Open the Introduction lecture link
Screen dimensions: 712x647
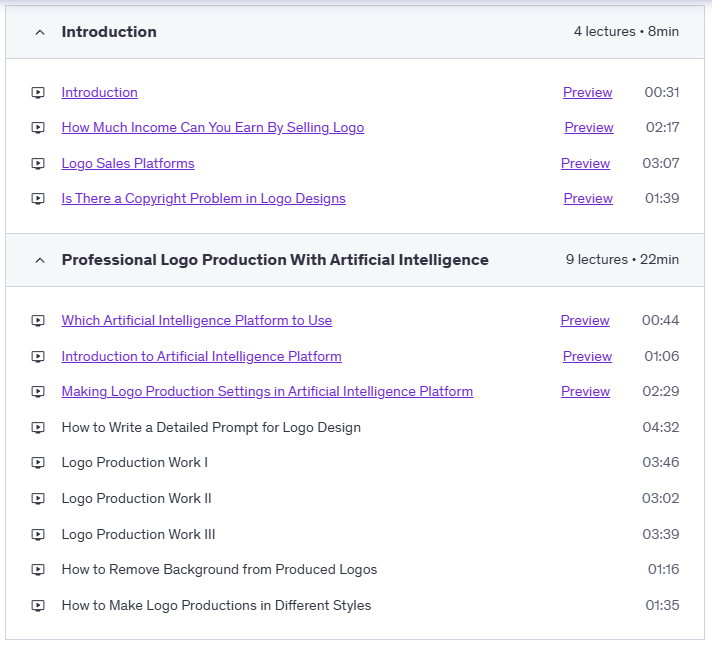[99, 92]
